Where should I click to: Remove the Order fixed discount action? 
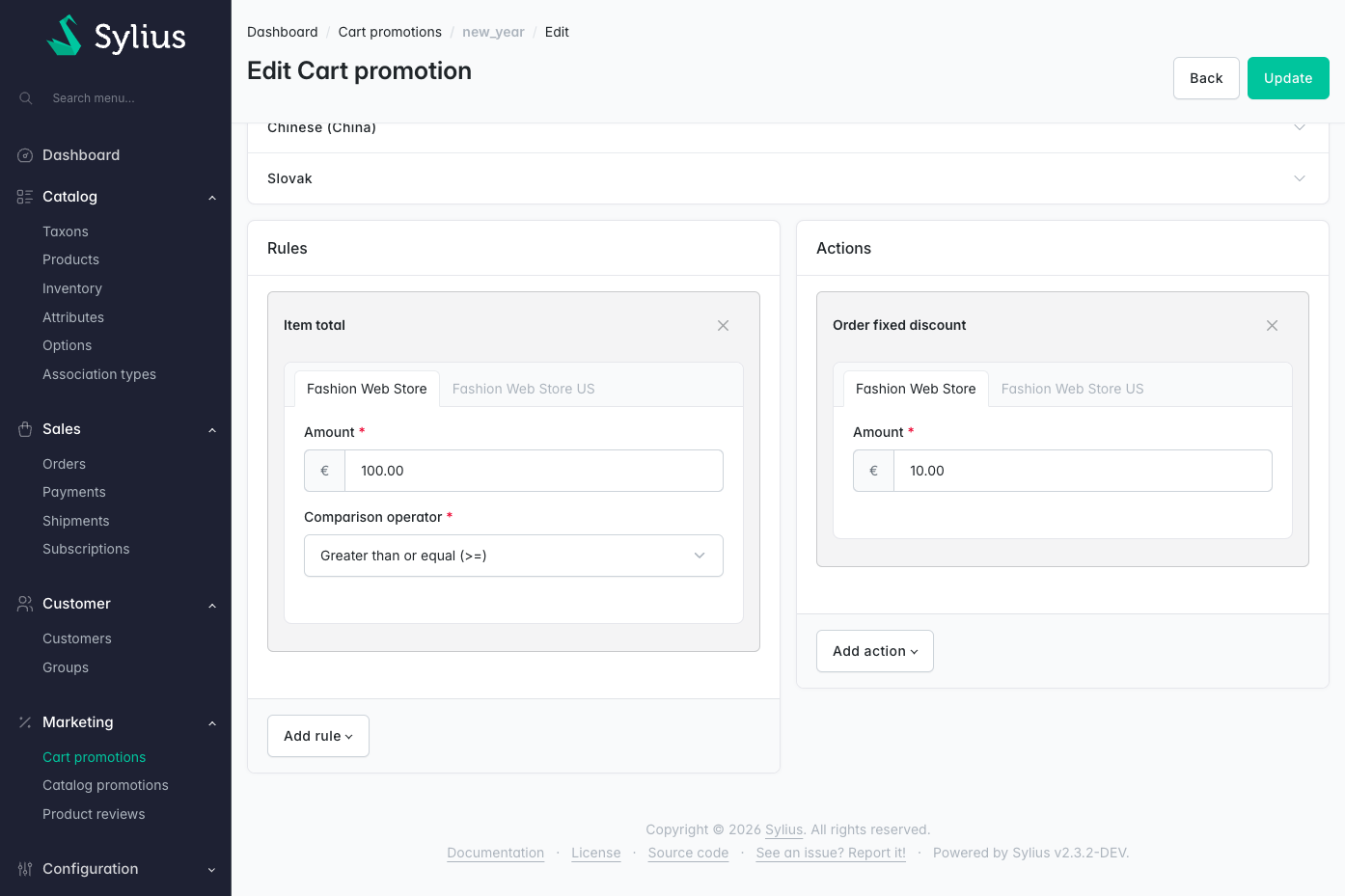[1272, 326]
